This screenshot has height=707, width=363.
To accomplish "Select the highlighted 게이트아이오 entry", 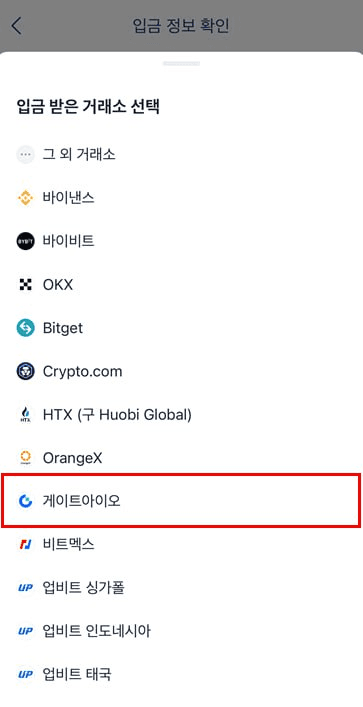I will (x=181, y=500).
